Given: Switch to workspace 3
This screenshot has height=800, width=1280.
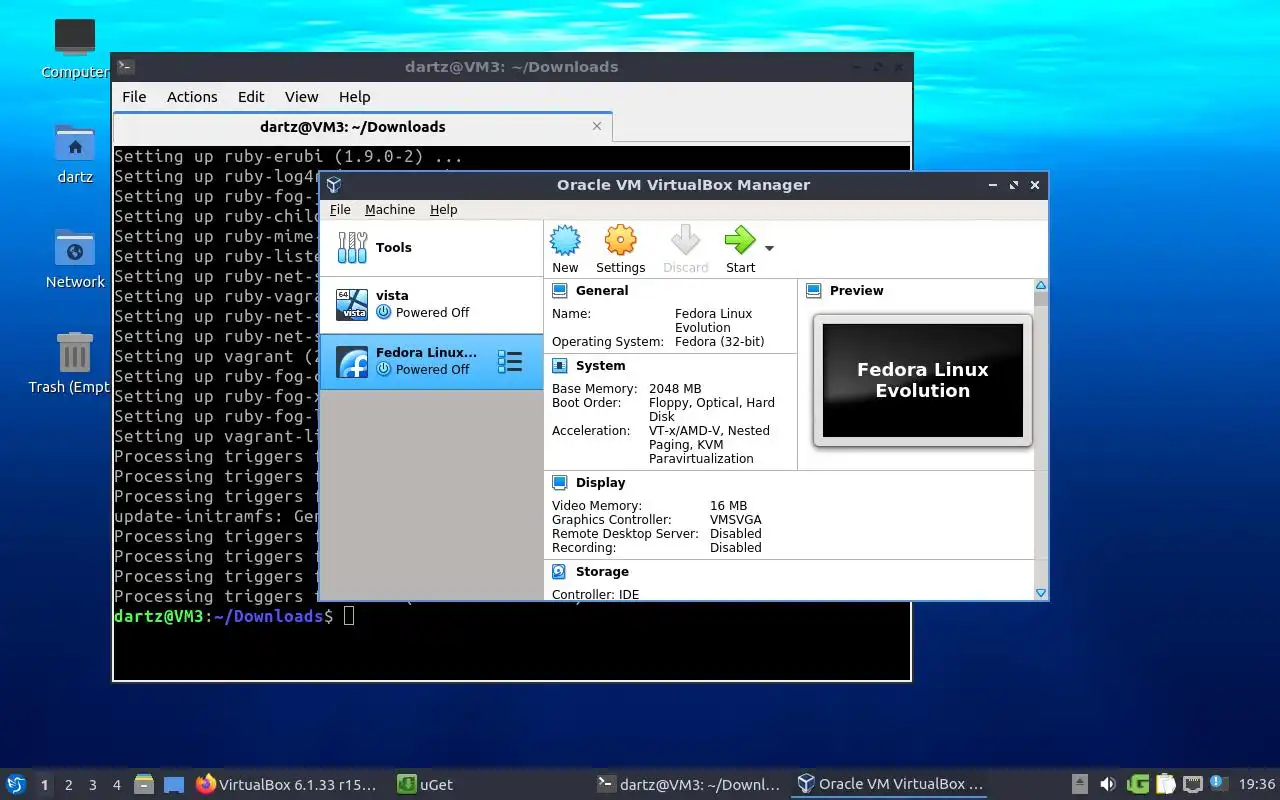Looking at the screenshot, I should 93,785.
